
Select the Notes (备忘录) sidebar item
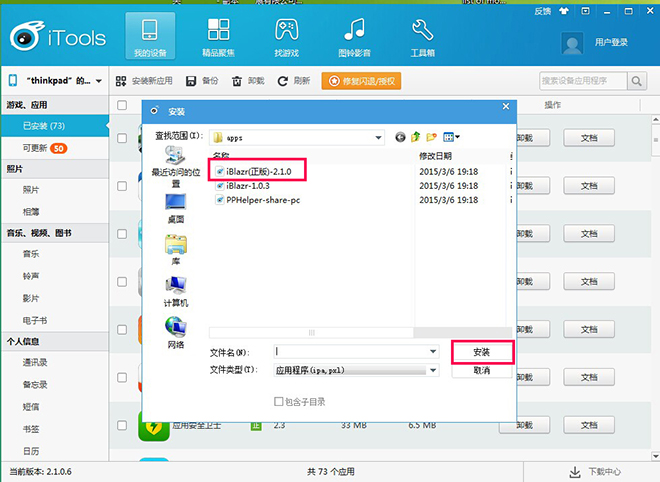(55, 385)
